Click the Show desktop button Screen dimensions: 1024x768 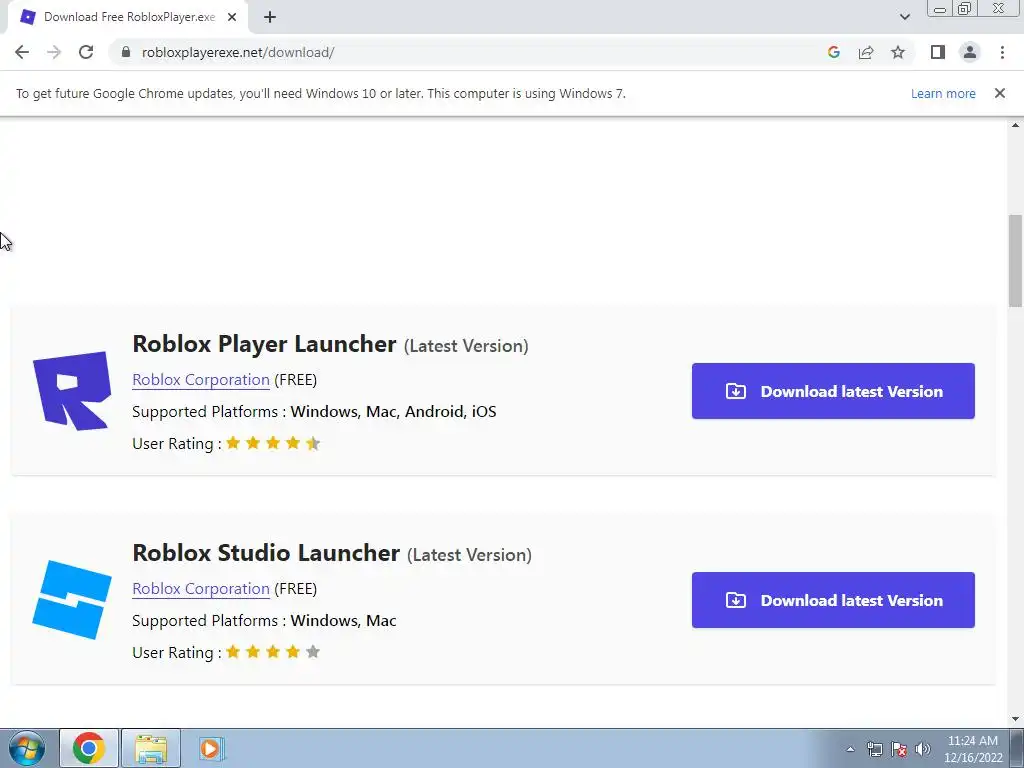click(1017, 748)
